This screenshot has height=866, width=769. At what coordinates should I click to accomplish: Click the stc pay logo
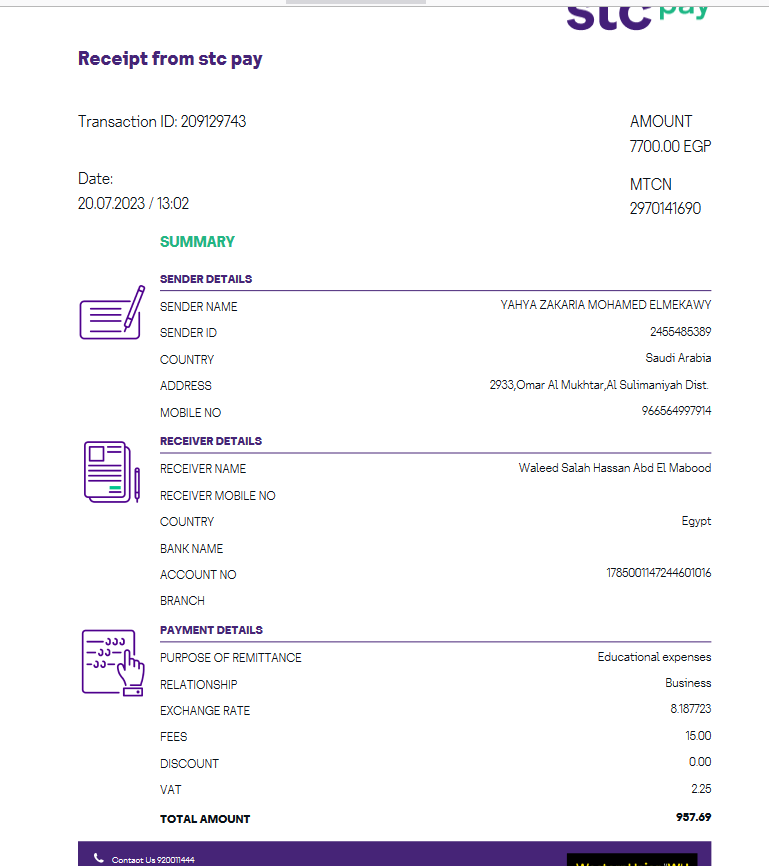tap(638, 18)
